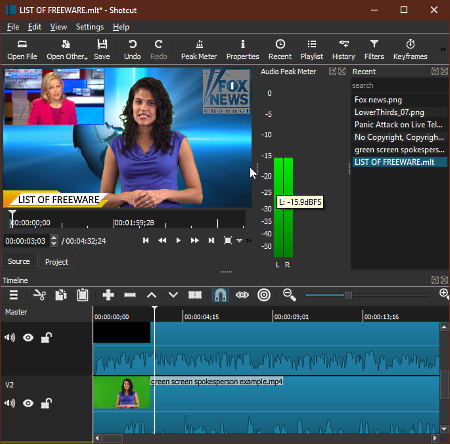Open the Playlist panel
450x444 pixels.
[312, 50]
